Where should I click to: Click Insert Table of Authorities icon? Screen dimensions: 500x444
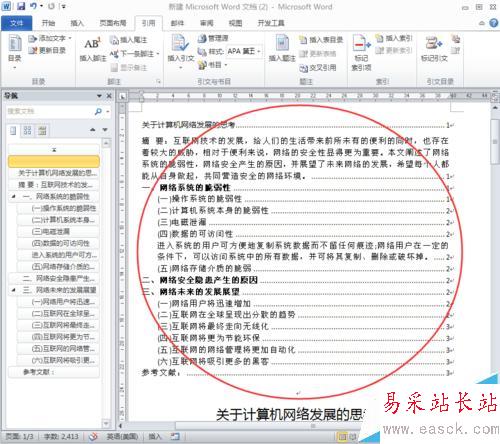click(456, 39)
